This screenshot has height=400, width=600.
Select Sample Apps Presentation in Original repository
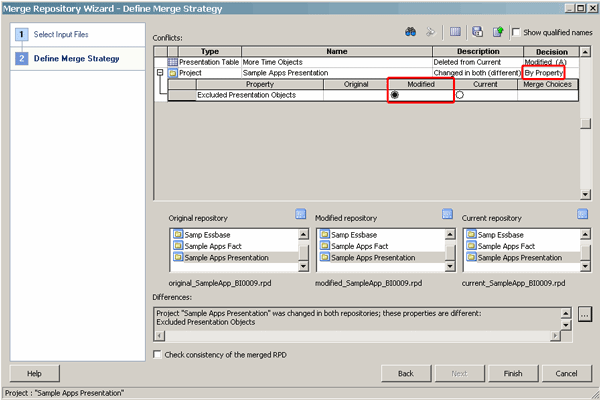click(227, 258)
